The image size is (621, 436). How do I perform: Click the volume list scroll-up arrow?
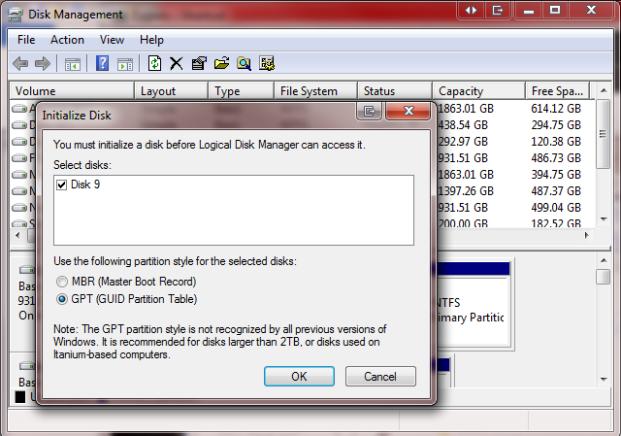(603, 91)
